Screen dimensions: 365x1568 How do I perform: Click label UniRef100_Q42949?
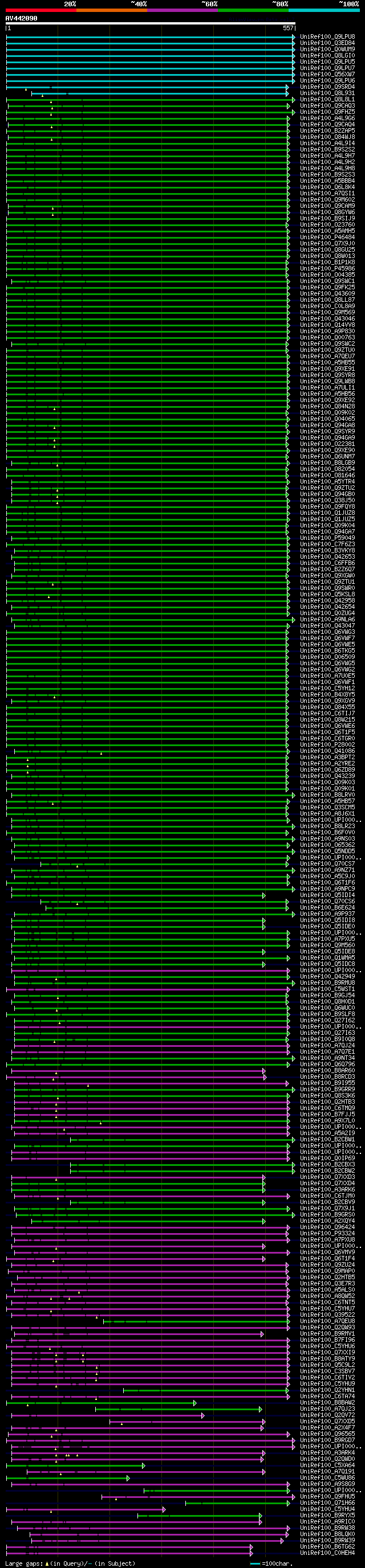tap(327, 977)
